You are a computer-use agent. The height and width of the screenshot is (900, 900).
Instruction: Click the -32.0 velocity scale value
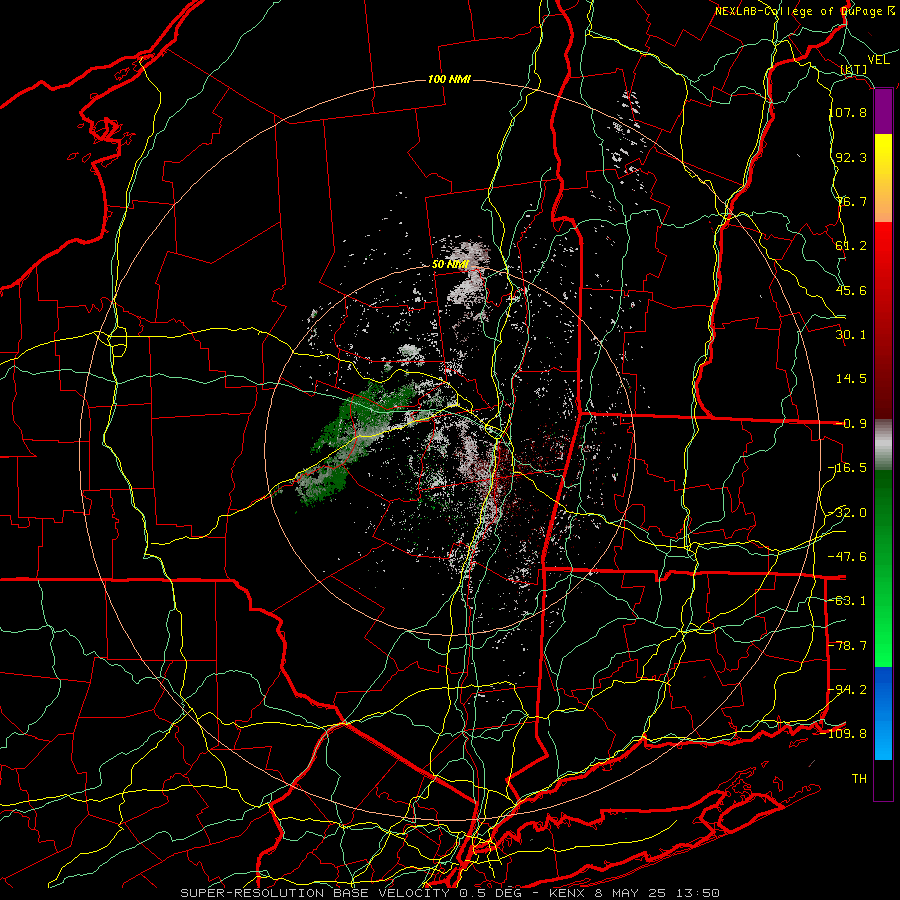[x=847, y=513]
